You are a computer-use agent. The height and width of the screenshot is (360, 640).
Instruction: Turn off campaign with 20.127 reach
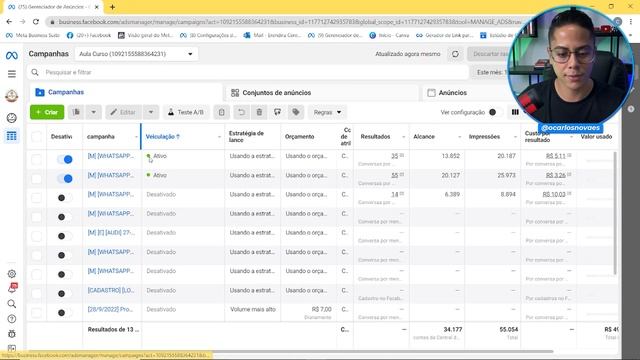[64, 178]
